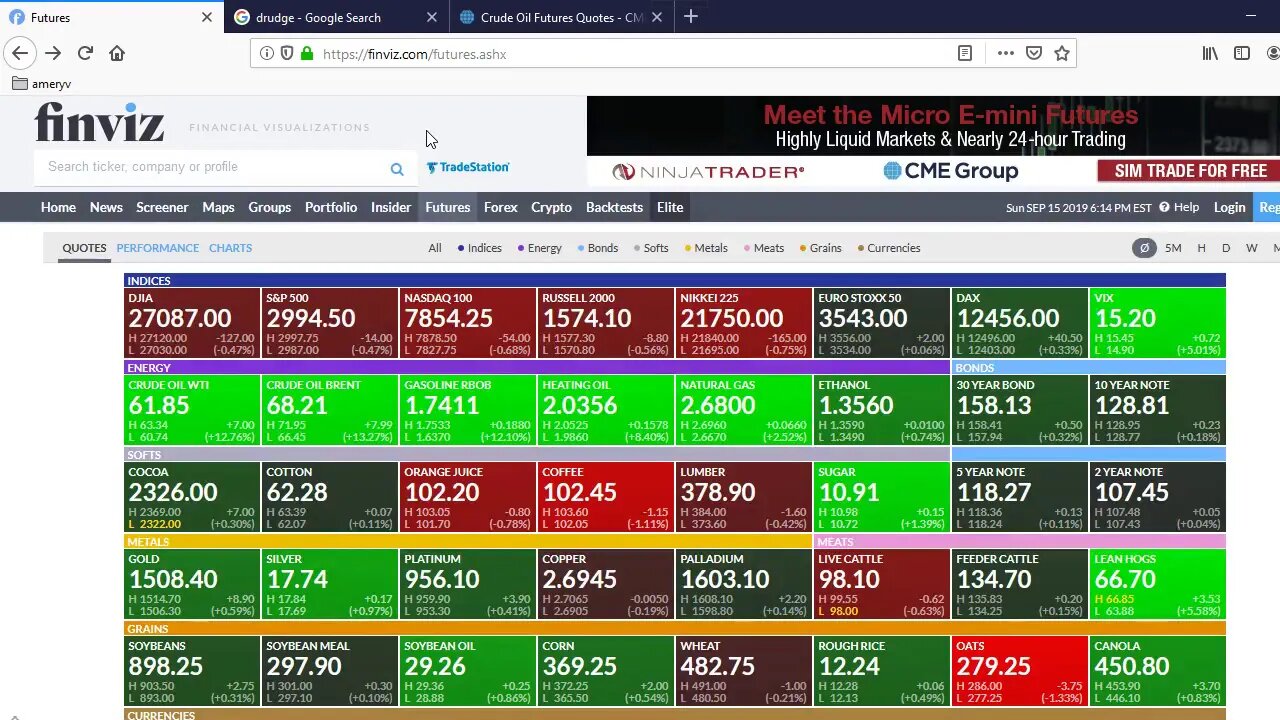Viewport: 1280px width, 720px height.
Task: Open the Portfolio menu item
Action: [331, 207]
